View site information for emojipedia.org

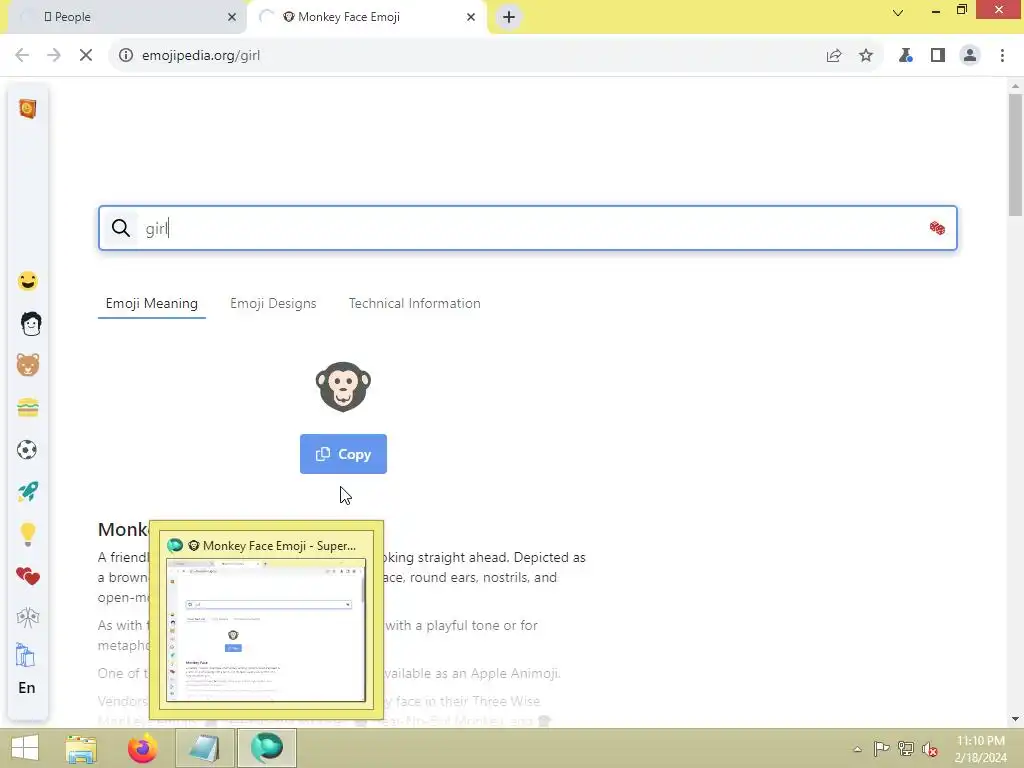point(125,56)
